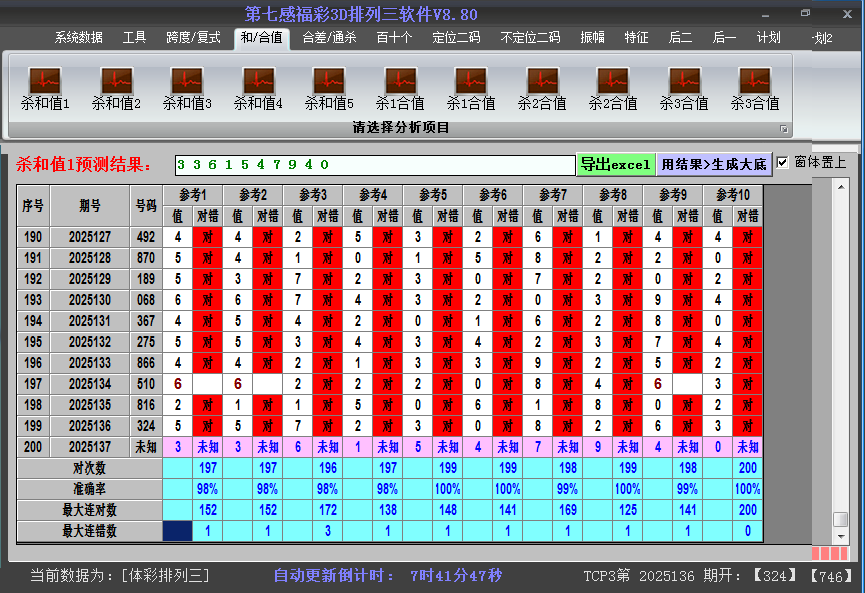
Task: Click number cell 492
Action: point(146,237)
